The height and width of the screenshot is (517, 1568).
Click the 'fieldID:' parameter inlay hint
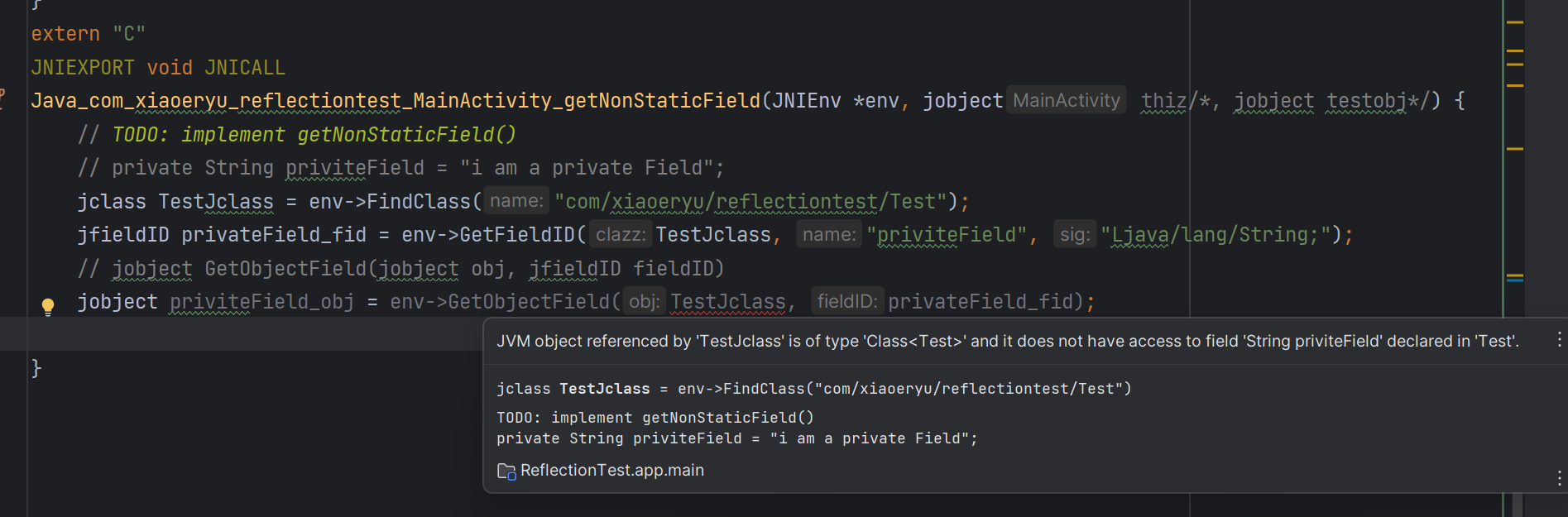tap(847, 302)
